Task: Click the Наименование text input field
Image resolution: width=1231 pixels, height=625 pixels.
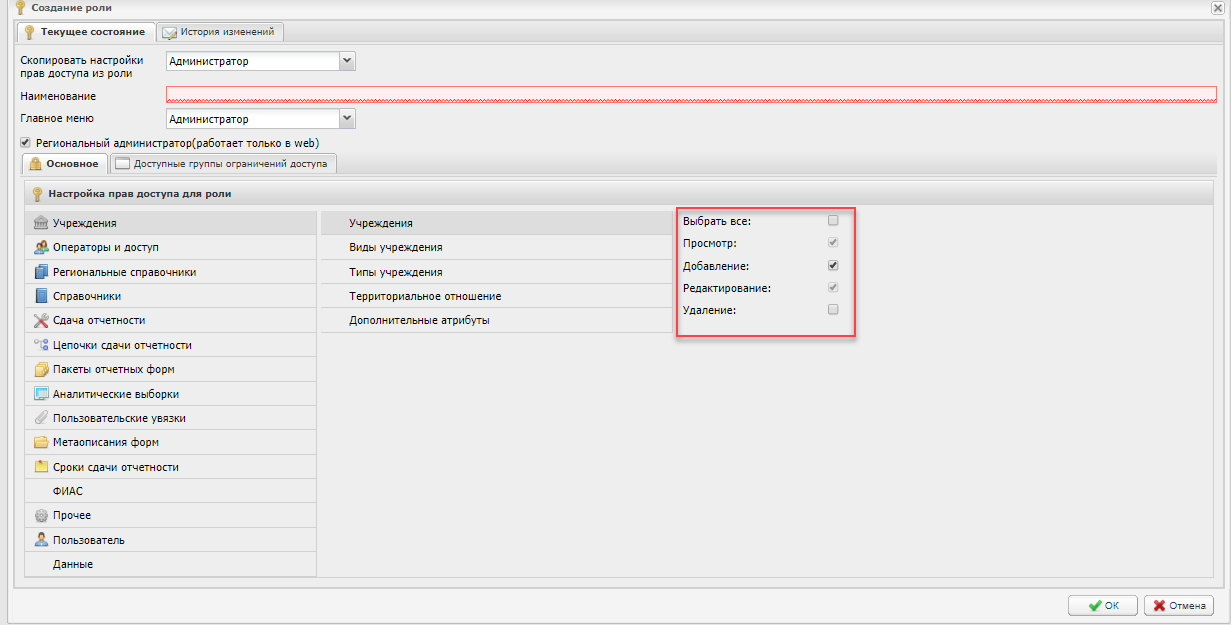Action: (x=690, y=95)
